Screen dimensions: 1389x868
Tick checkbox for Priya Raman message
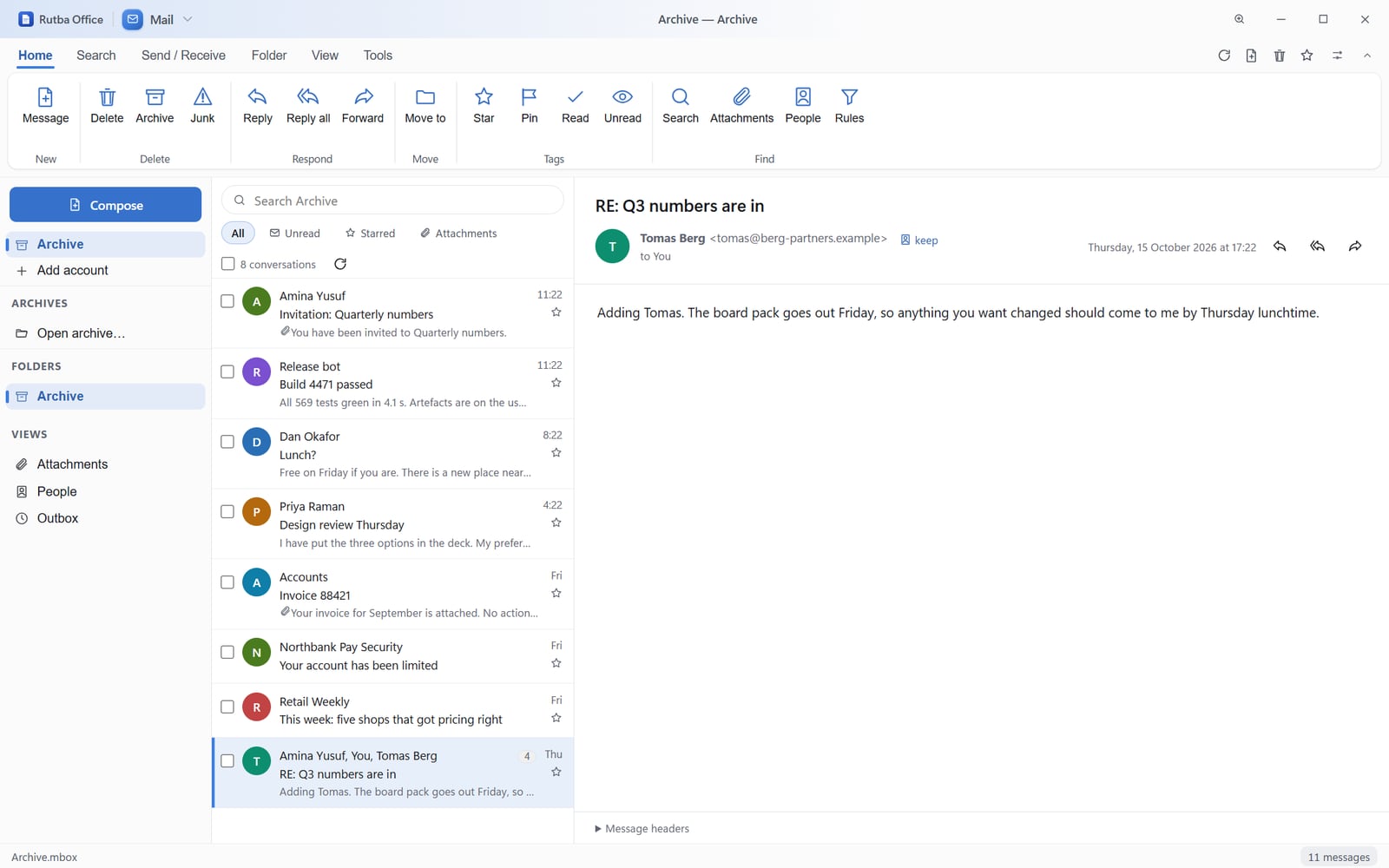coord(227,512)
